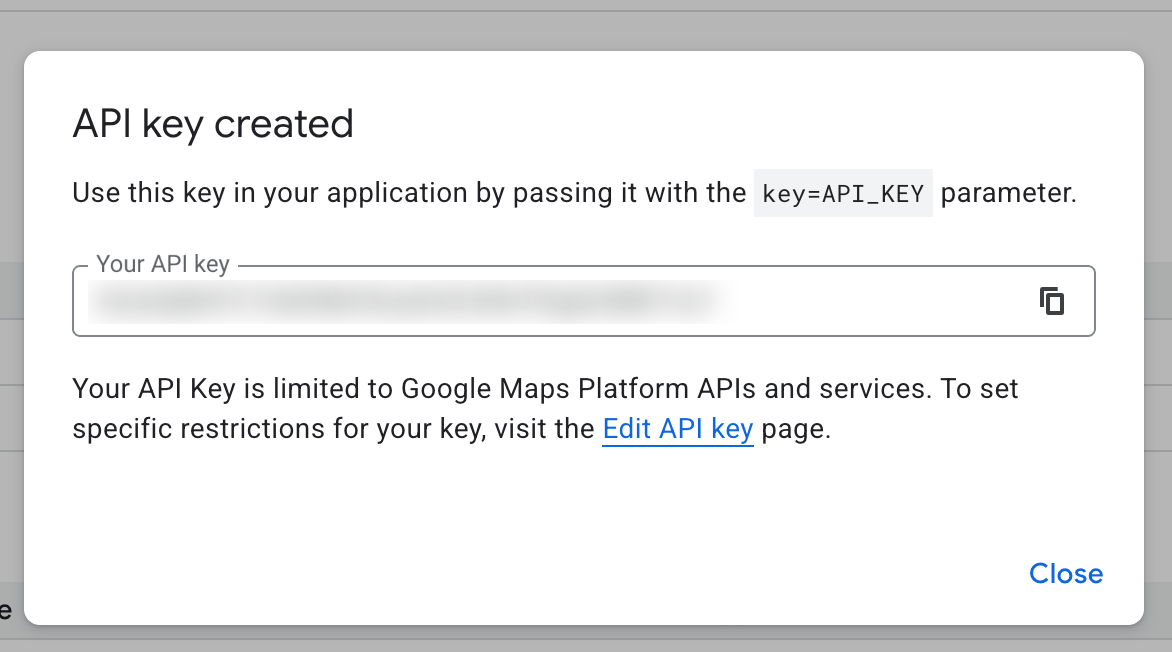This screenshot has height=652, width=1172.
Task: Click the key=API_KEY code snippet
Action: (x=843, y=193)
